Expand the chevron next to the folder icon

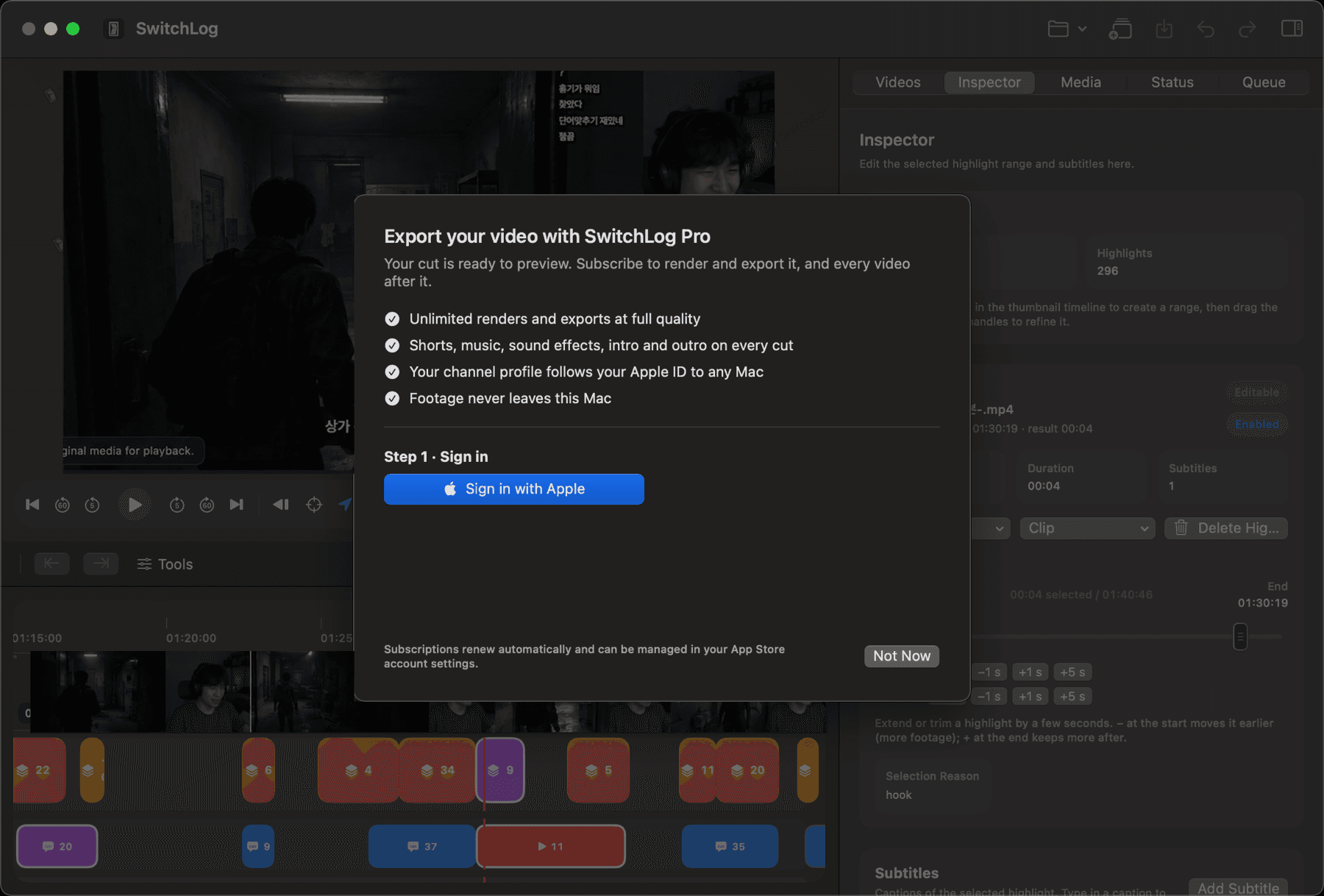(1082, 29)
